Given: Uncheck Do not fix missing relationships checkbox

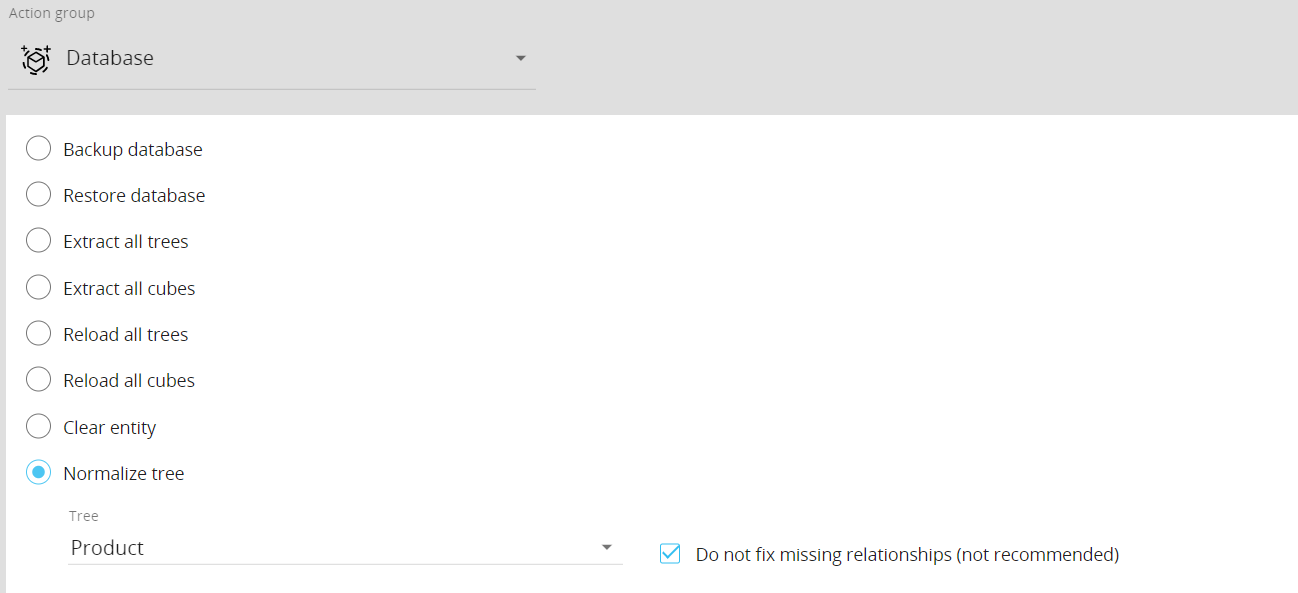Looking at the screenshot, I should pyautogui.click(x=670, y=554).
